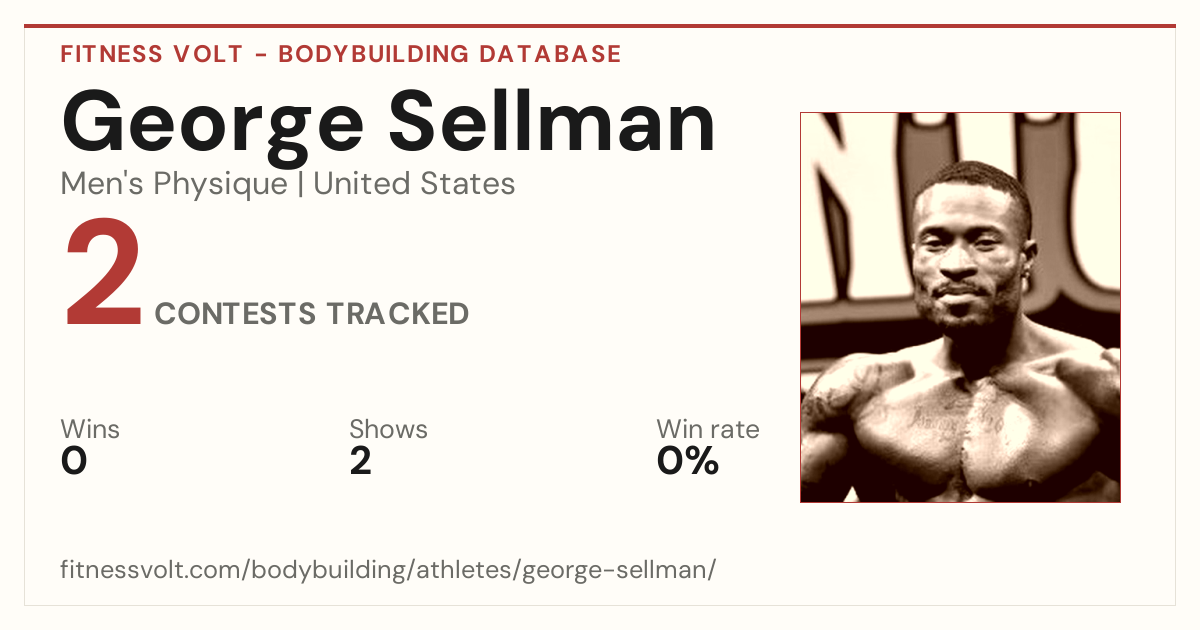1200x630 pixels.
Task: Click the Wins value 0
Action: pos(74,461)
